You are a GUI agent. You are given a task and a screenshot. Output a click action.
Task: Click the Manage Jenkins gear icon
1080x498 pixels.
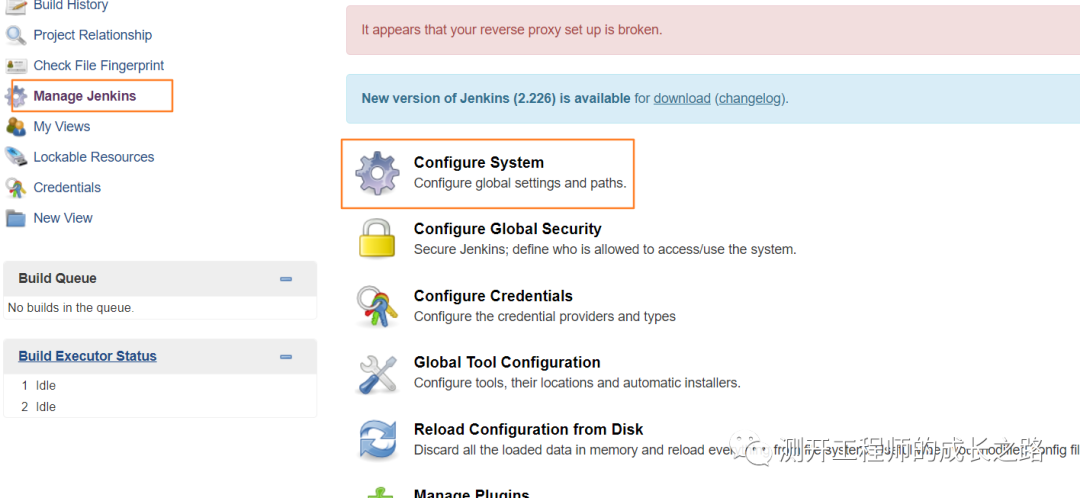[x=16, y=96]
